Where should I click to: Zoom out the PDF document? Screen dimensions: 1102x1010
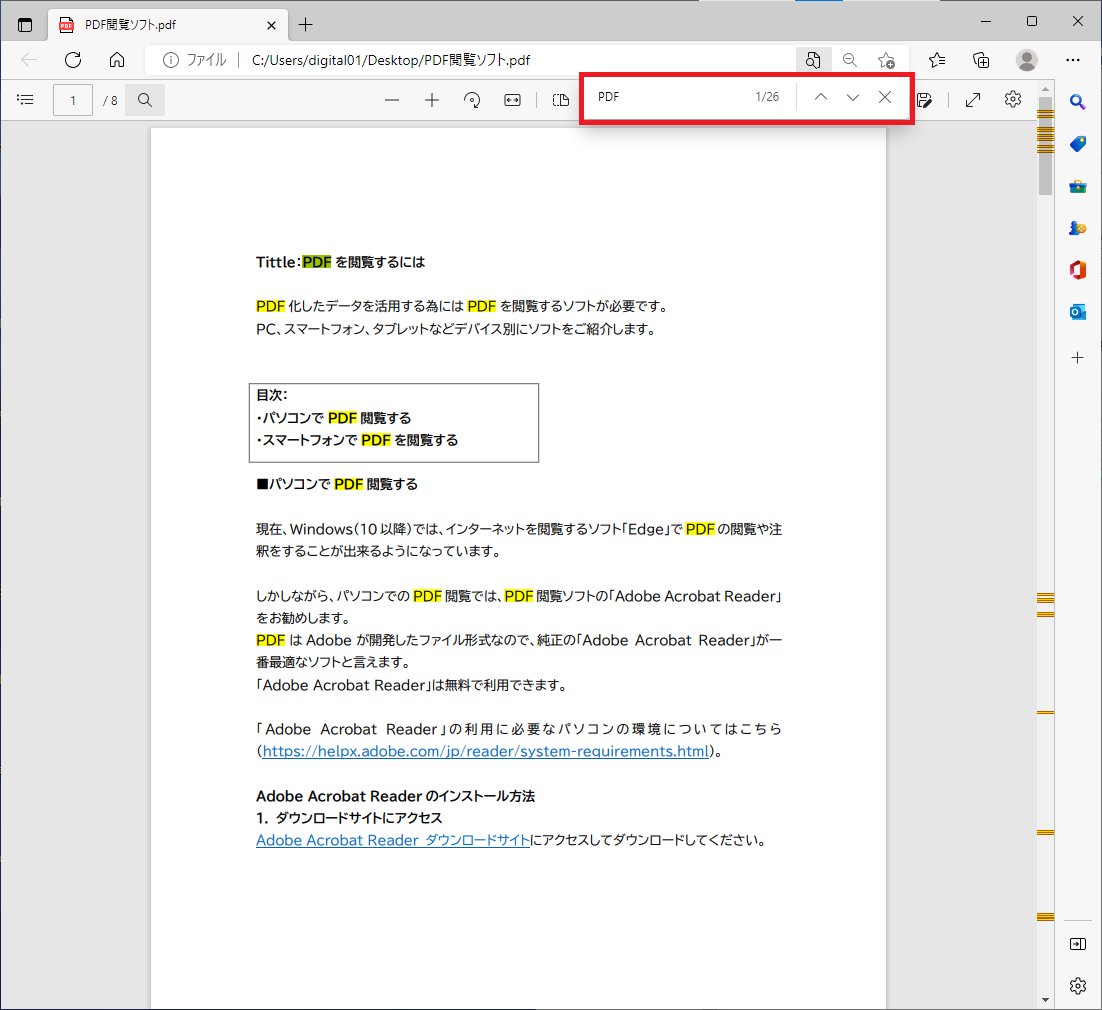click(x=392, y=101)
